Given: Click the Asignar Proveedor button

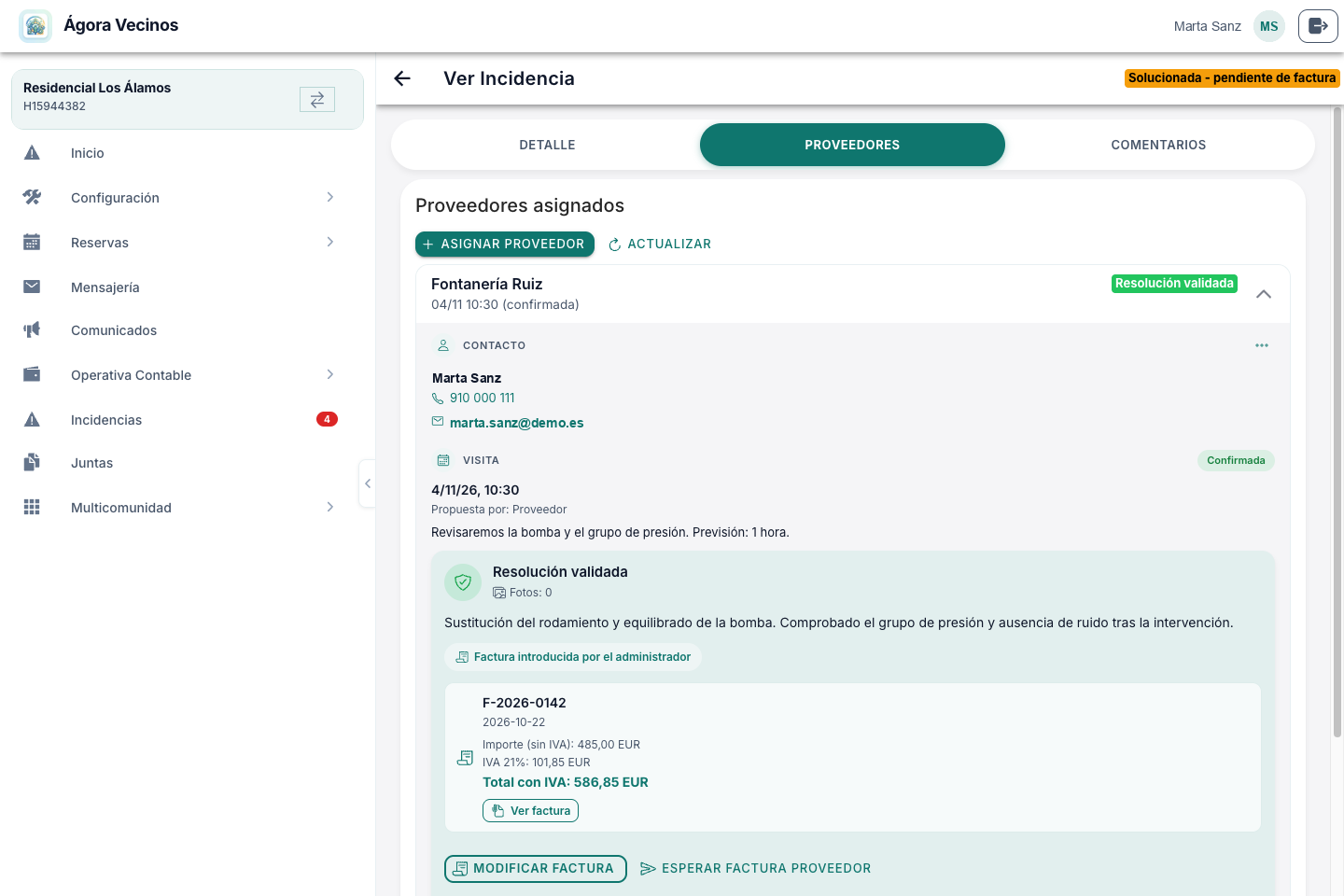Looking at the screenshot, I should pyautogui.click(x=505, y=244).
